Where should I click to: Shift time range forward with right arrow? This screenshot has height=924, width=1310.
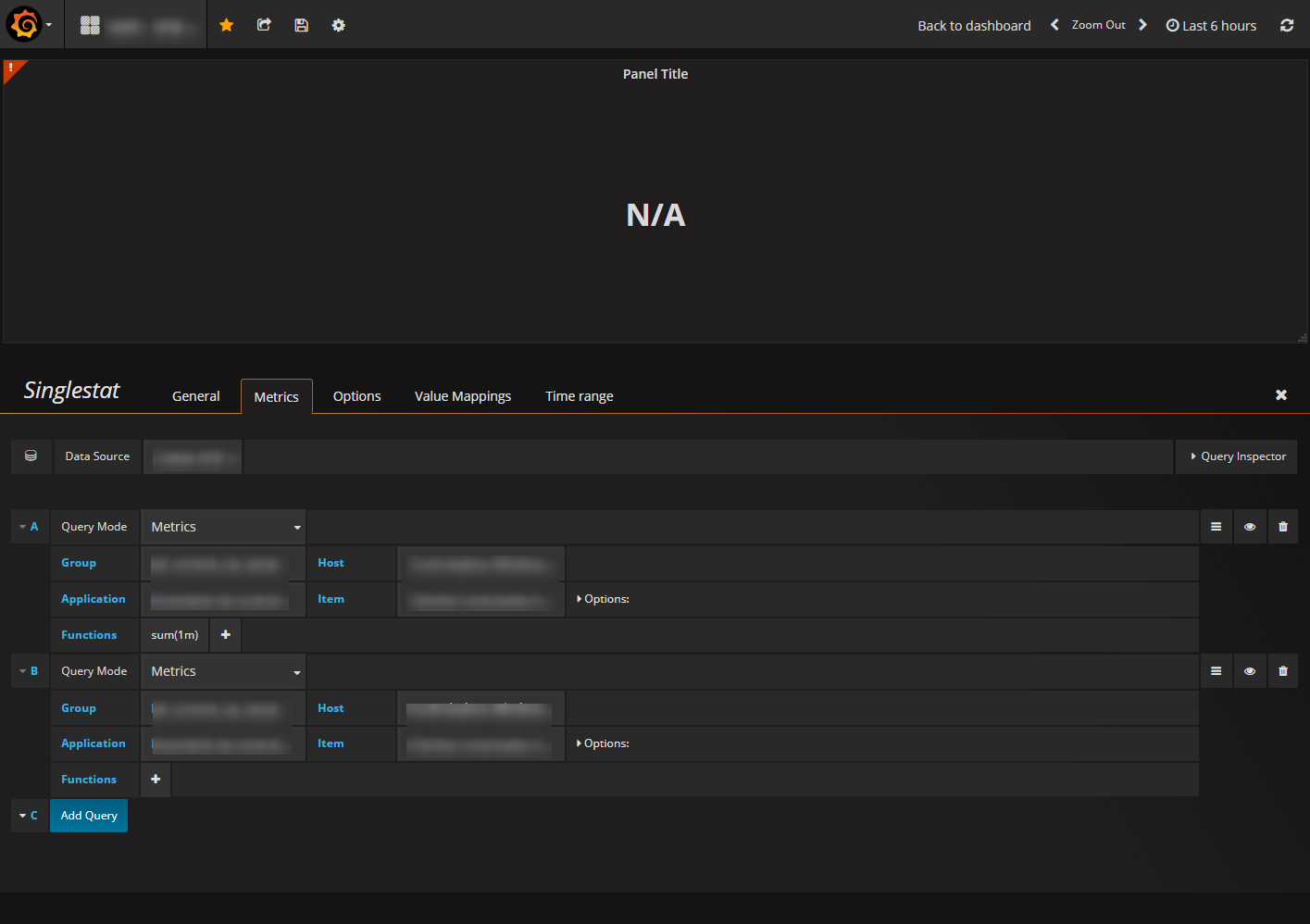[x=1142, y=25]
